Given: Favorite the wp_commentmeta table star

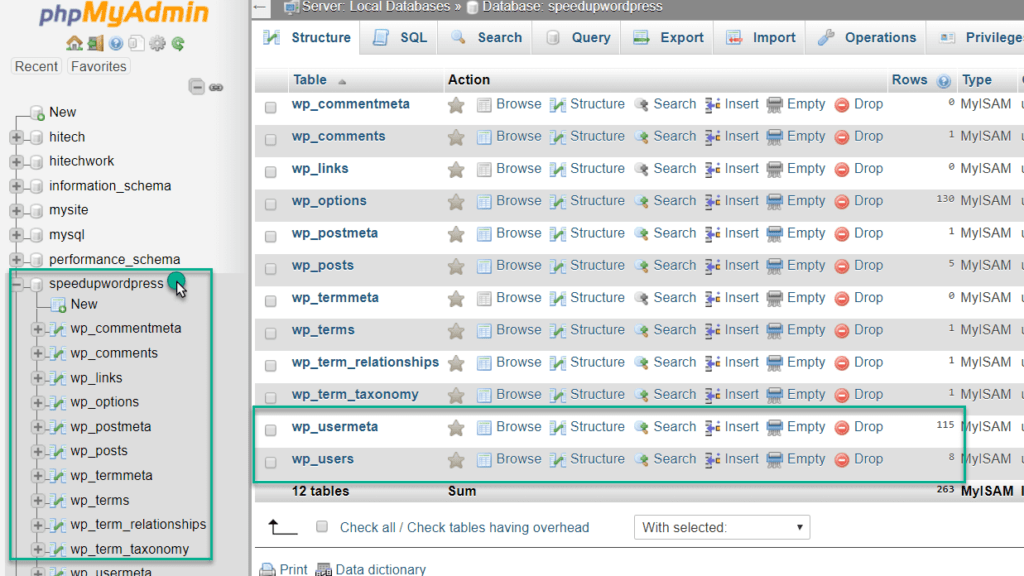Looking at the screenshot, I should tap(456, 104).
